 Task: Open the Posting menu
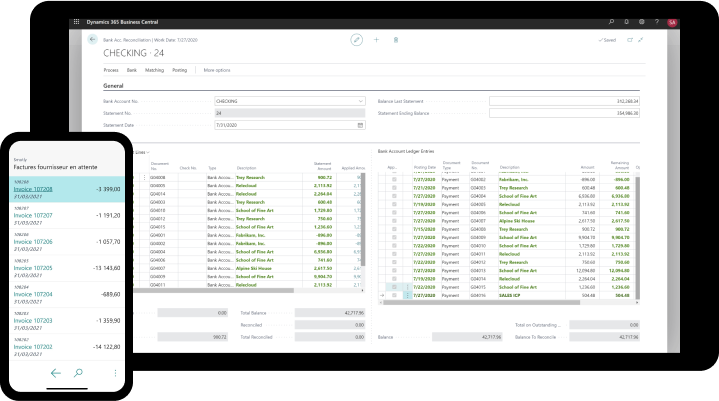179,70
